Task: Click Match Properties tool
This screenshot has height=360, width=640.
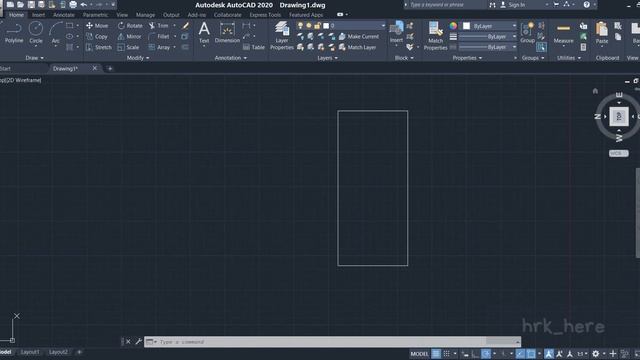Action: [436, 36]
